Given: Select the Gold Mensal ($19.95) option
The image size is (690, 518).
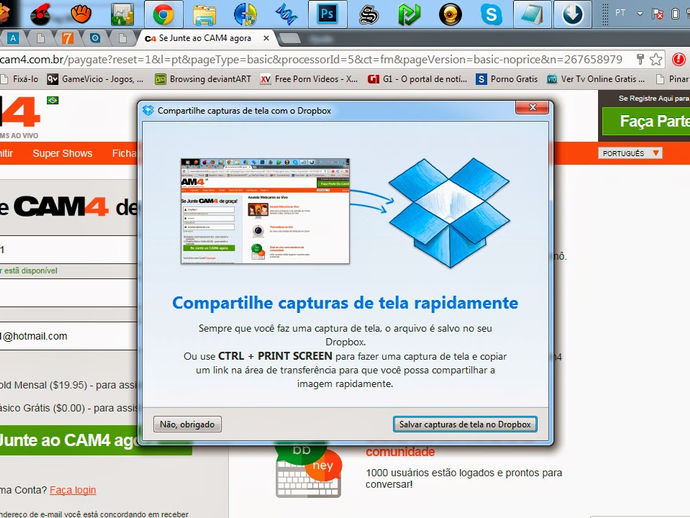Looking at the screenshot, I should [x=68, y=385].
